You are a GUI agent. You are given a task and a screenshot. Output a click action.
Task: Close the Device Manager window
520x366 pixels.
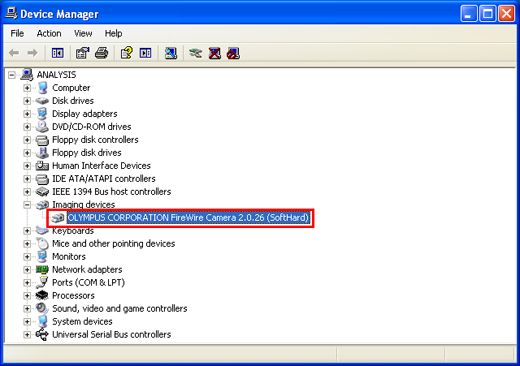506,14
